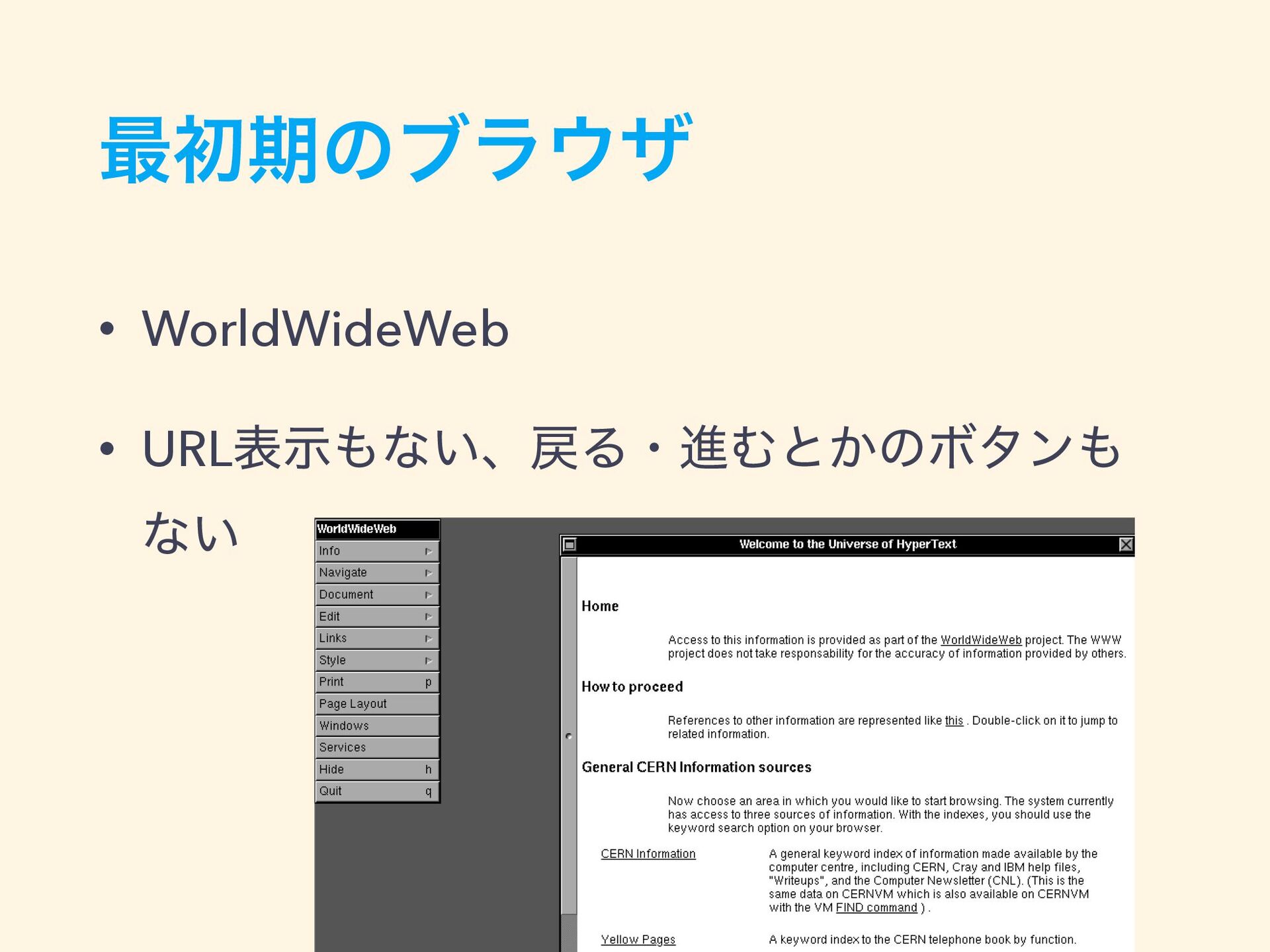Follow the WorldWideWeb hyperlink in Home text

point(981,640)
